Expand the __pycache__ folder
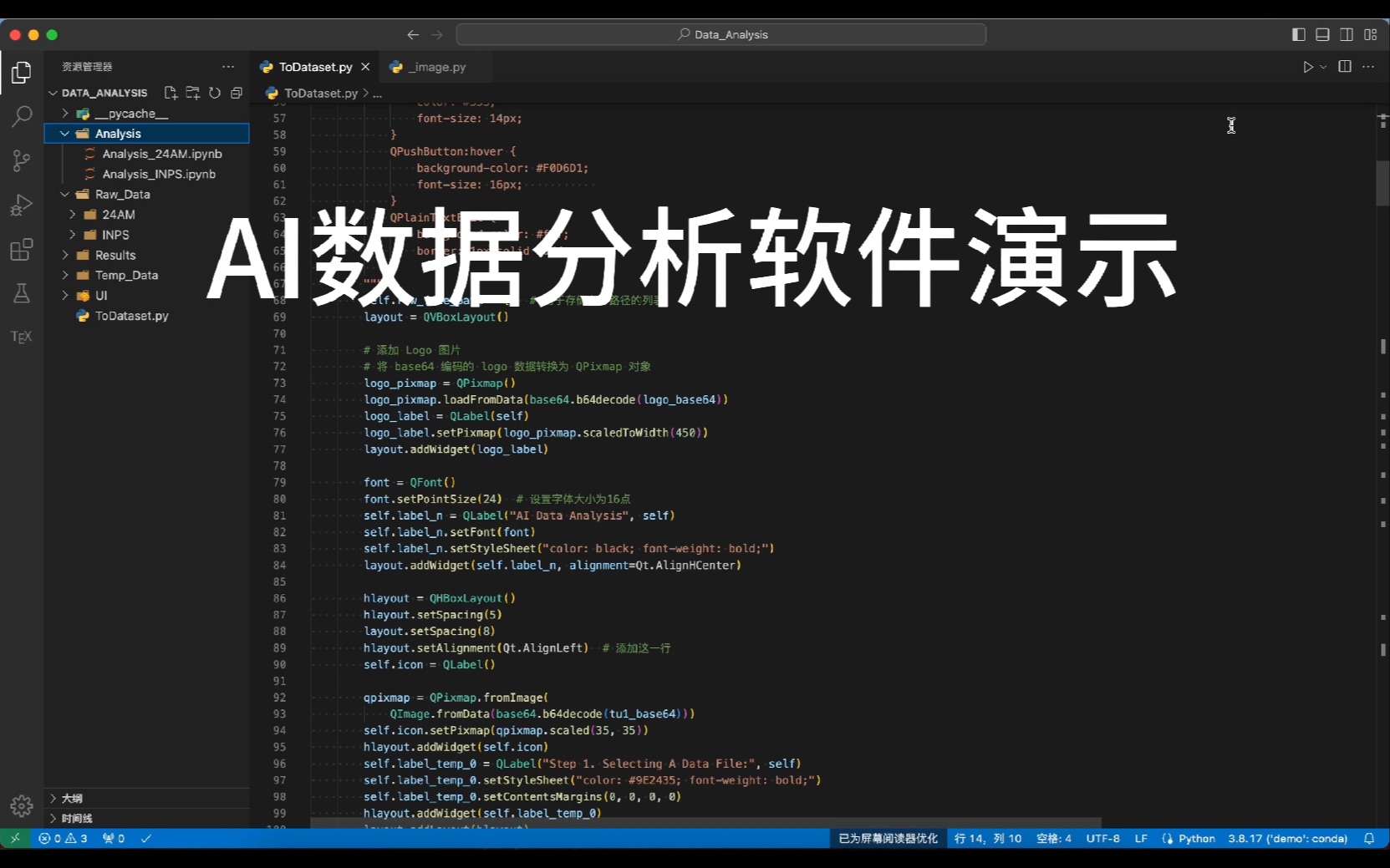The height and width of the screenshot is (868, 1390). tap(64, 114)
